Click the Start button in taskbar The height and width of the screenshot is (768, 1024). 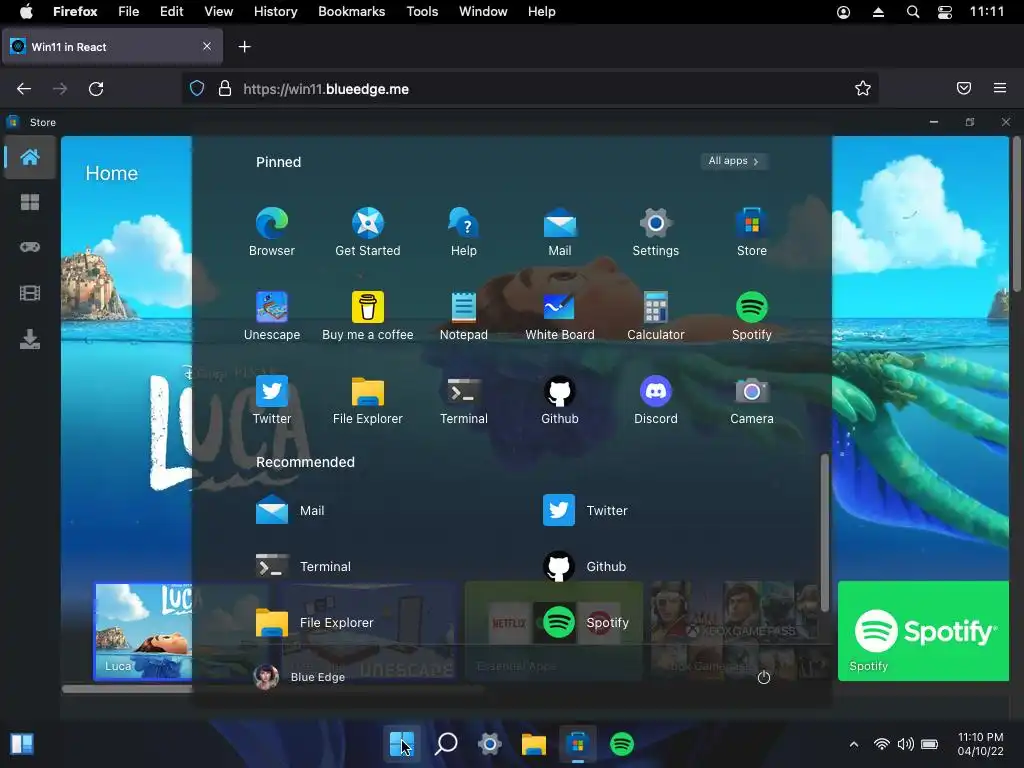pos(402,744)
